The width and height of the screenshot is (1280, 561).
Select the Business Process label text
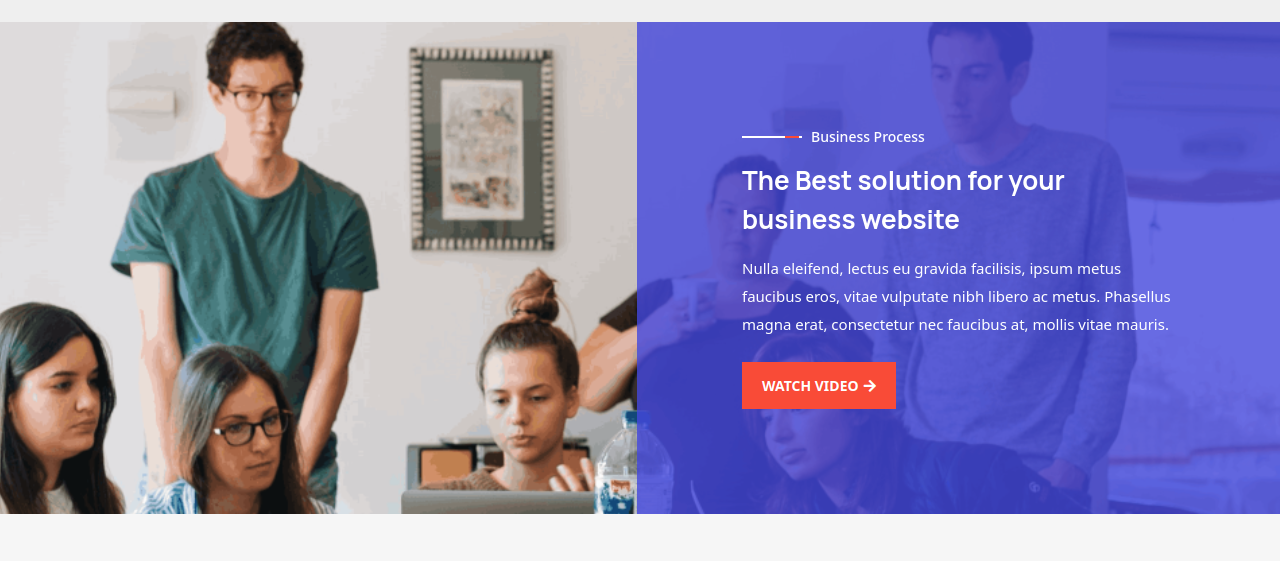(x=868, y=136)
